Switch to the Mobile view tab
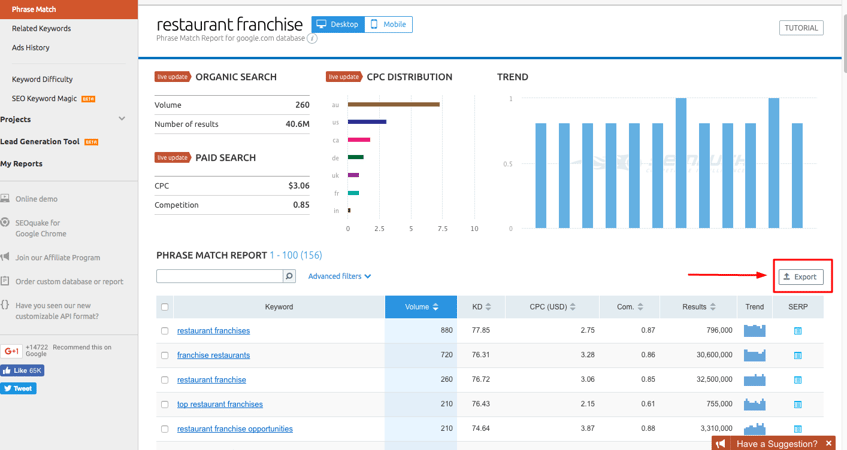 point(388,24)
